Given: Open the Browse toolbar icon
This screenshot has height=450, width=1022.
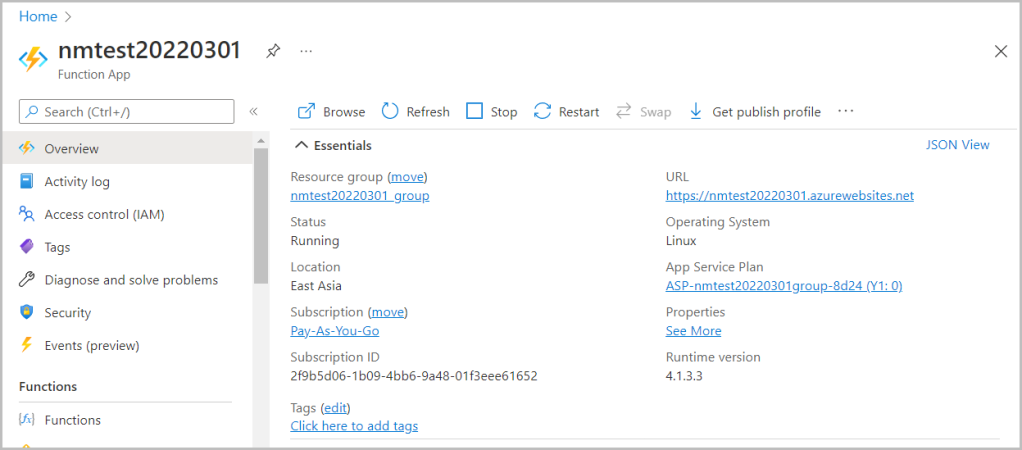Looking at the screenshot, I should point(307,112).
